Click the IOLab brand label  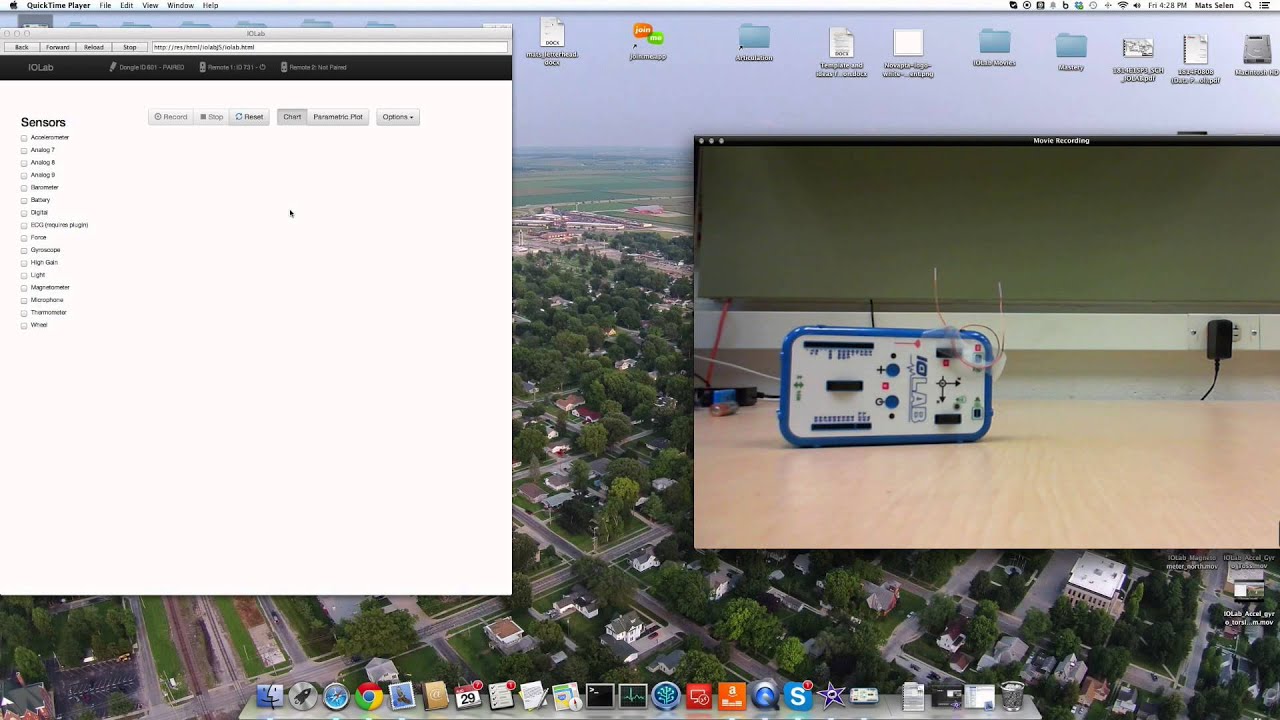[x=41, y=67]
